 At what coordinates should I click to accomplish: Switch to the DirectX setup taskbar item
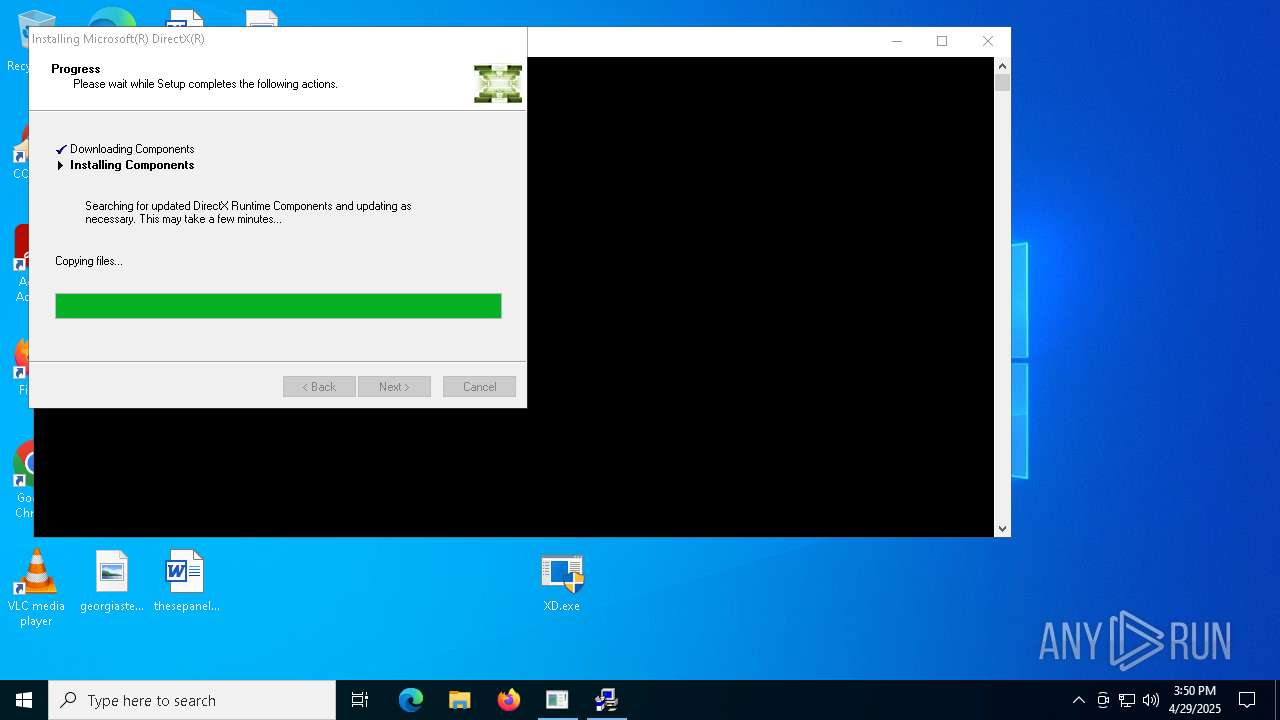pos(606,700)
